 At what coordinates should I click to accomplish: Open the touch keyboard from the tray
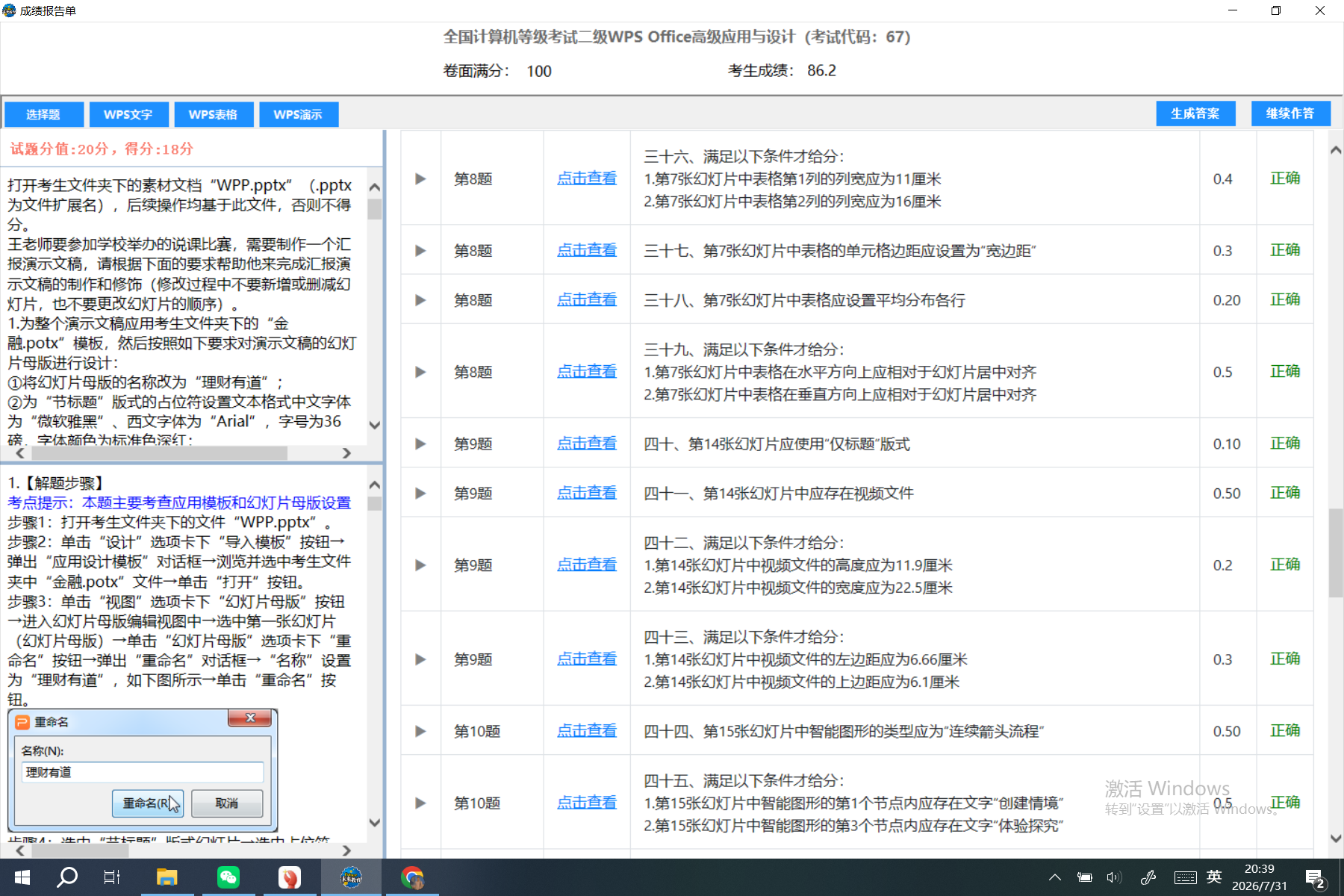coord(1185,877)
